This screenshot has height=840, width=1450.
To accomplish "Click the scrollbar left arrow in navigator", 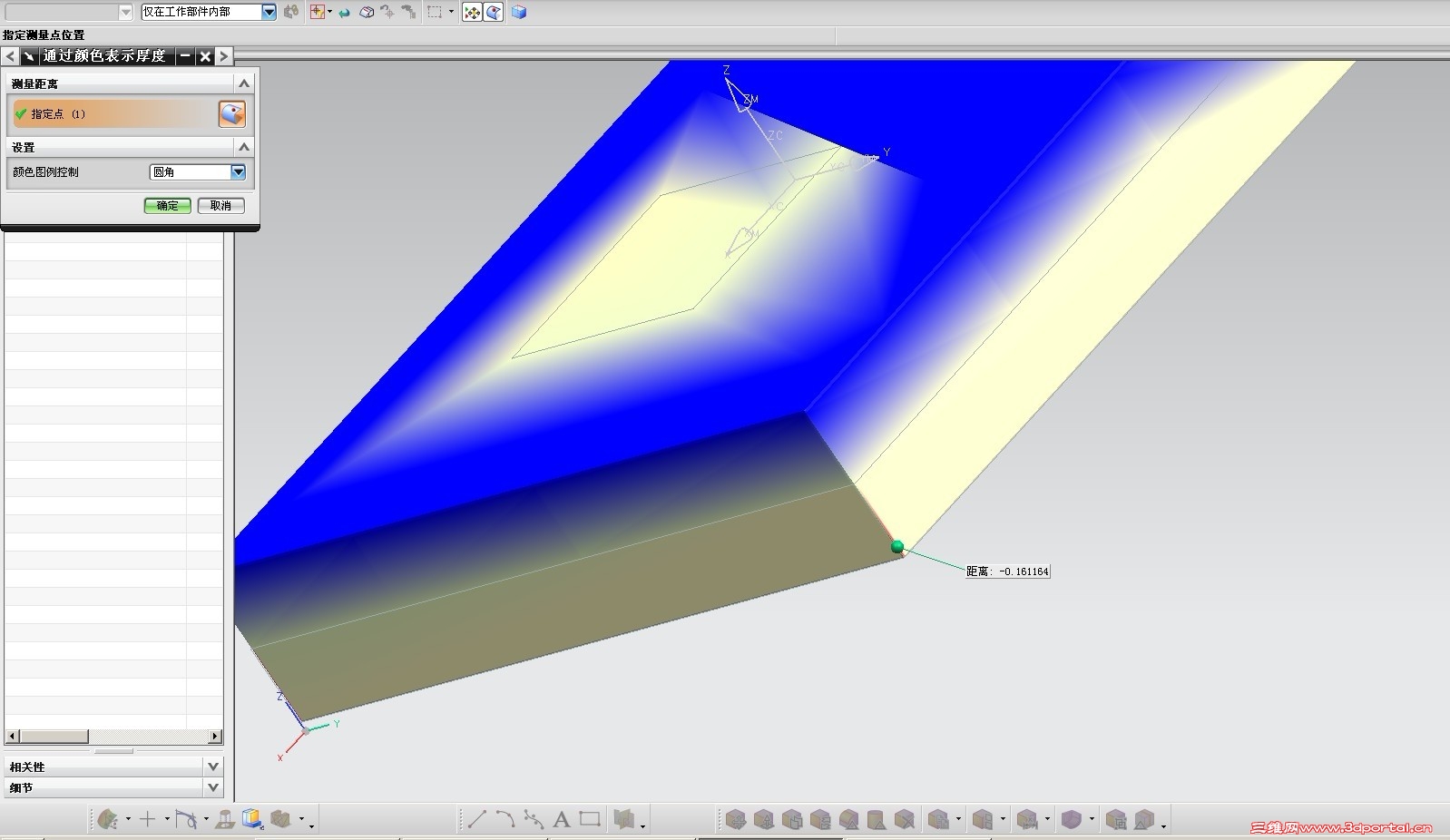I will [12, 737].
